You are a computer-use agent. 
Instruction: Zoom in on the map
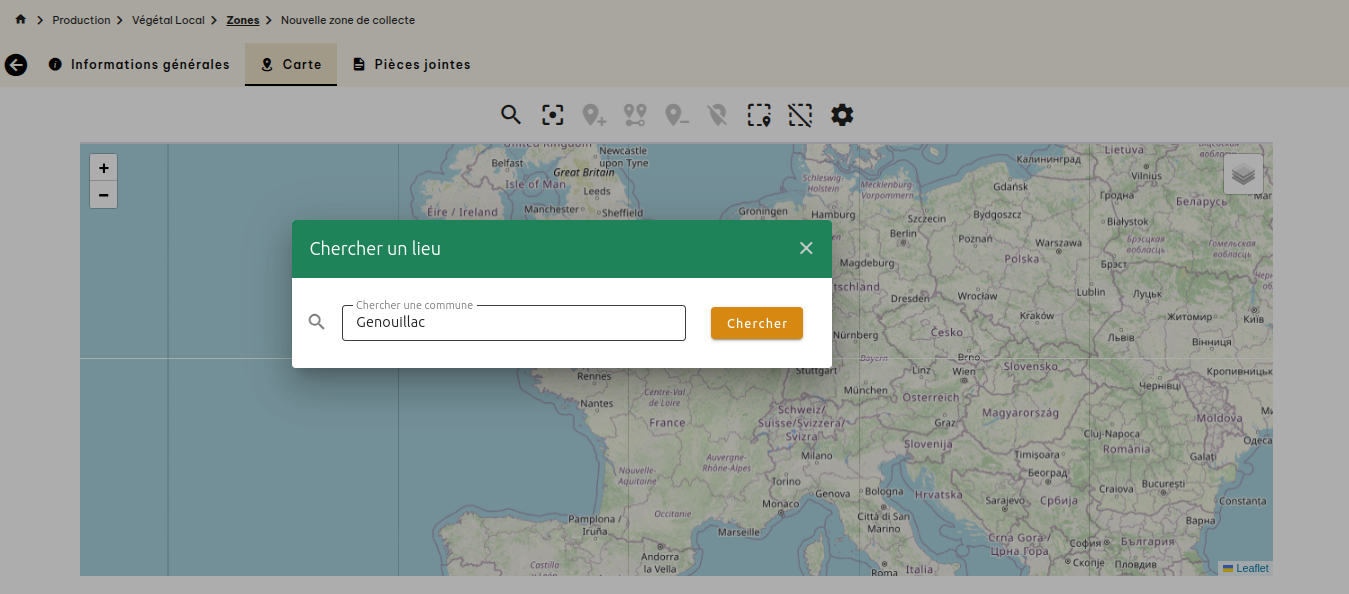[104, 168]
